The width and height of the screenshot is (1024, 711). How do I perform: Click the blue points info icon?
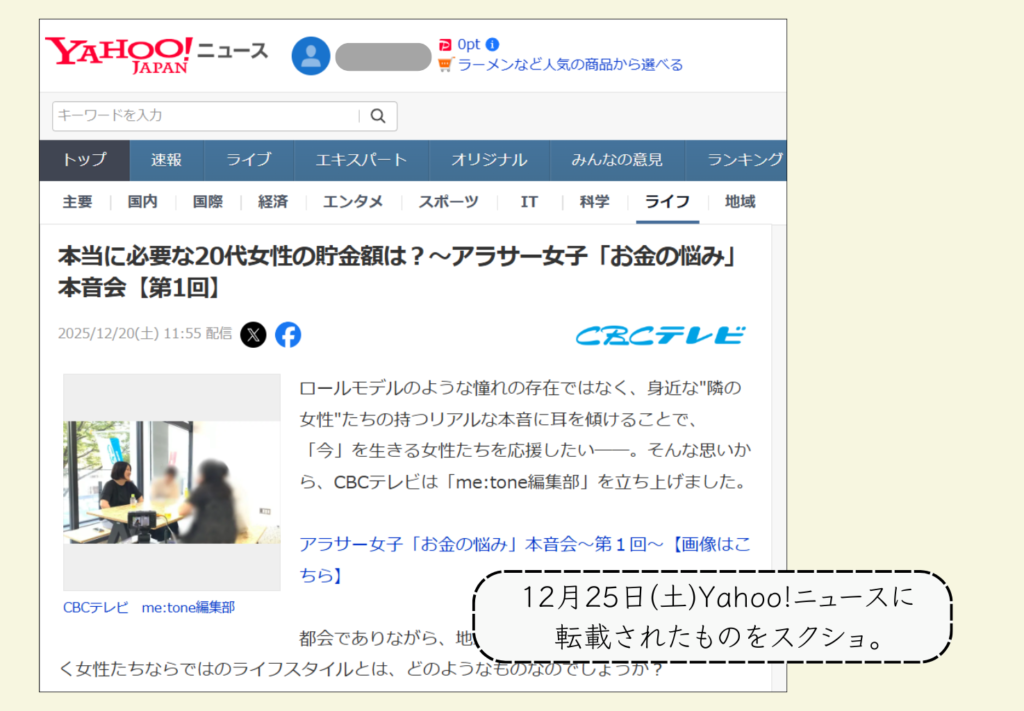[492, 45]
